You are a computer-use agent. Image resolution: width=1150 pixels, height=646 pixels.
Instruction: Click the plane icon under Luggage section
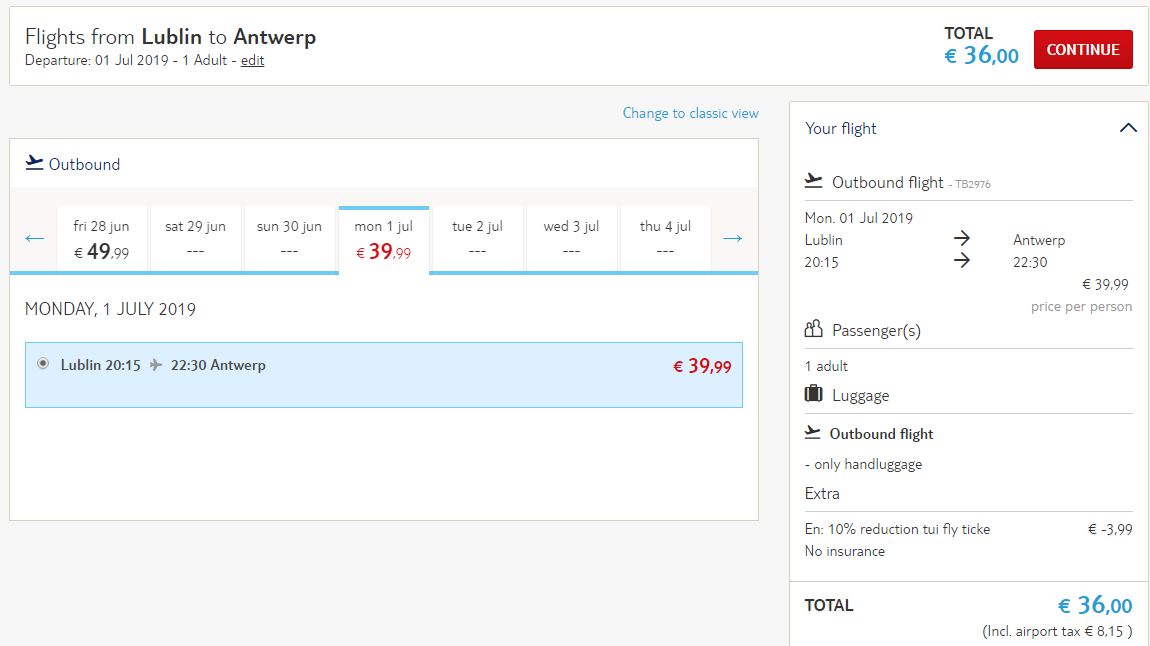[x=813, y=433]
